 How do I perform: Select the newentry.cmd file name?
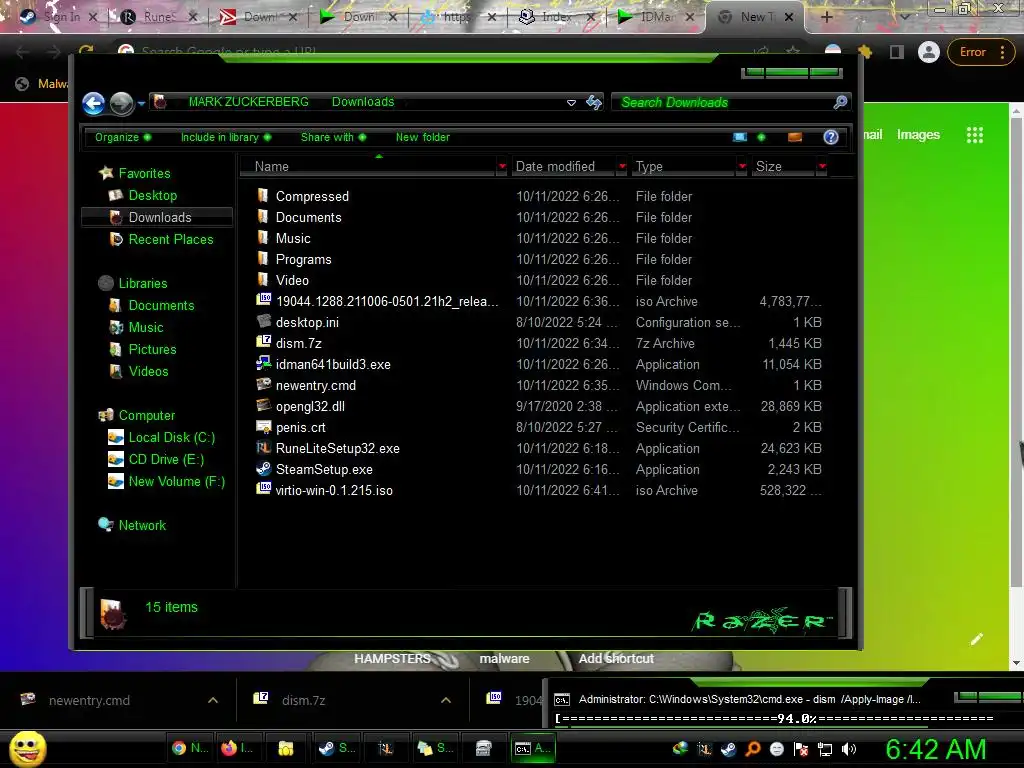click(x=315, y=385)
